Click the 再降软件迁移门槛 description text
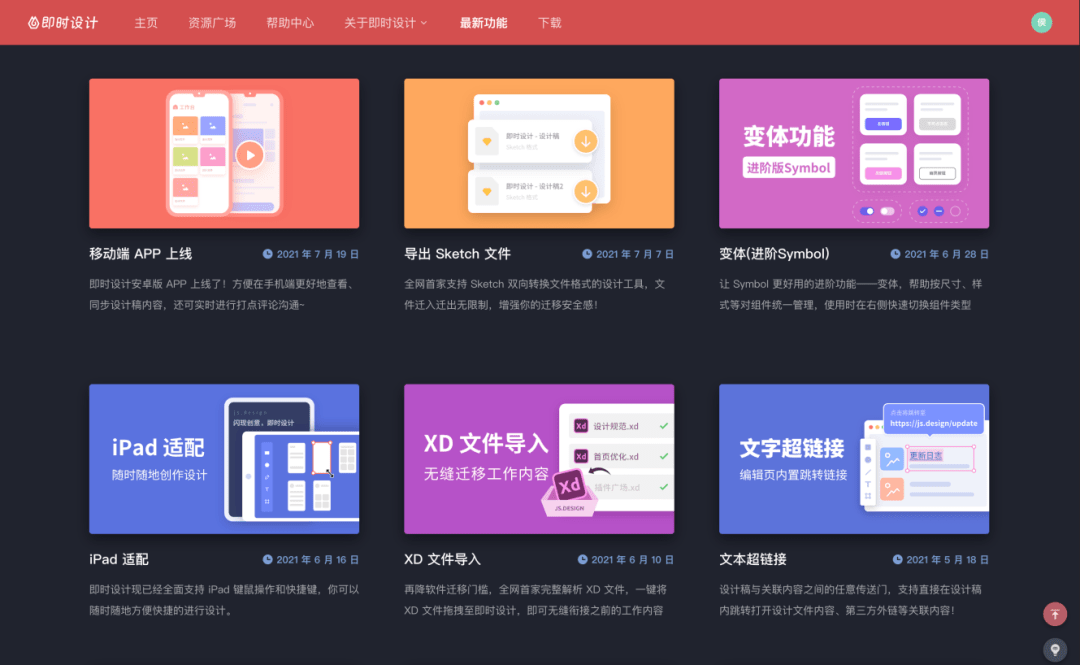This screenshot has height=665, width=1080. 535,600
